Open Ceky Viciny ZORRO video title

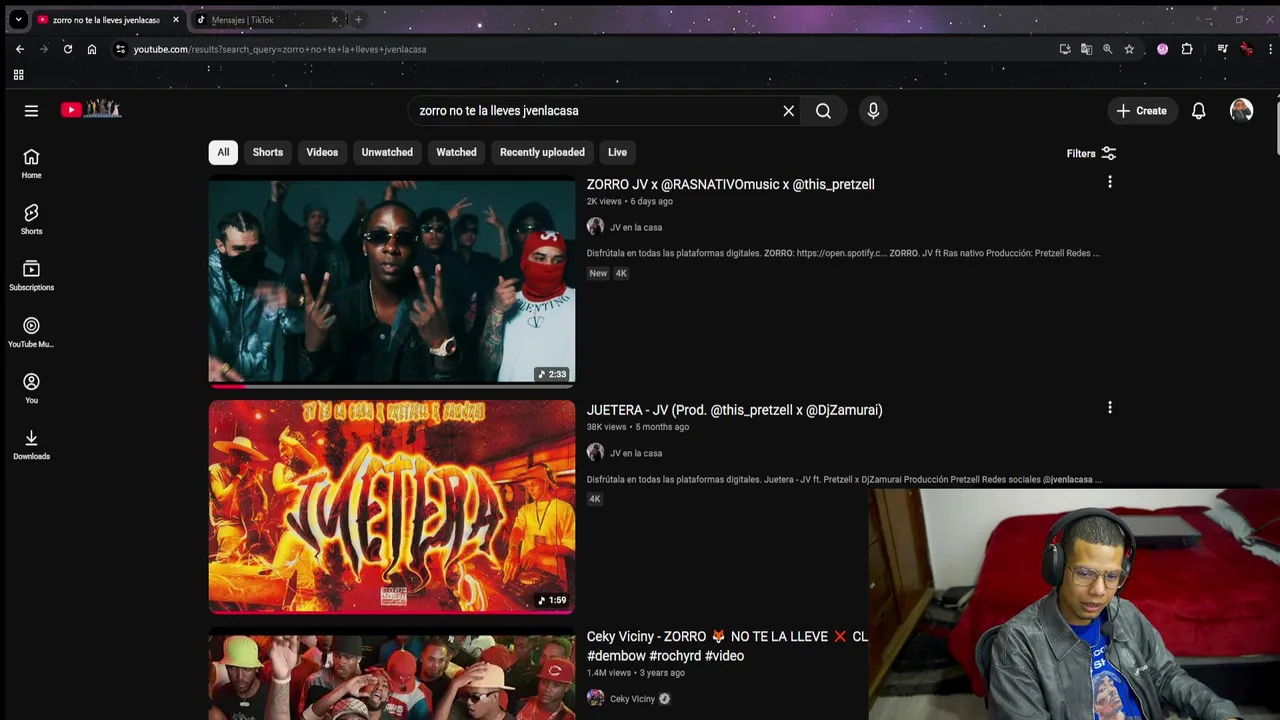[727, 646]
